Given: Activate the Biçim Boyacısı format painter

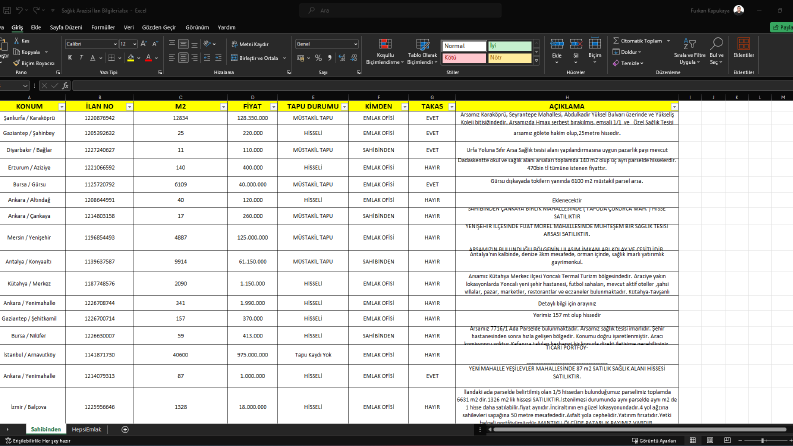Looking at the screenshot, I should tap(34, 63).
